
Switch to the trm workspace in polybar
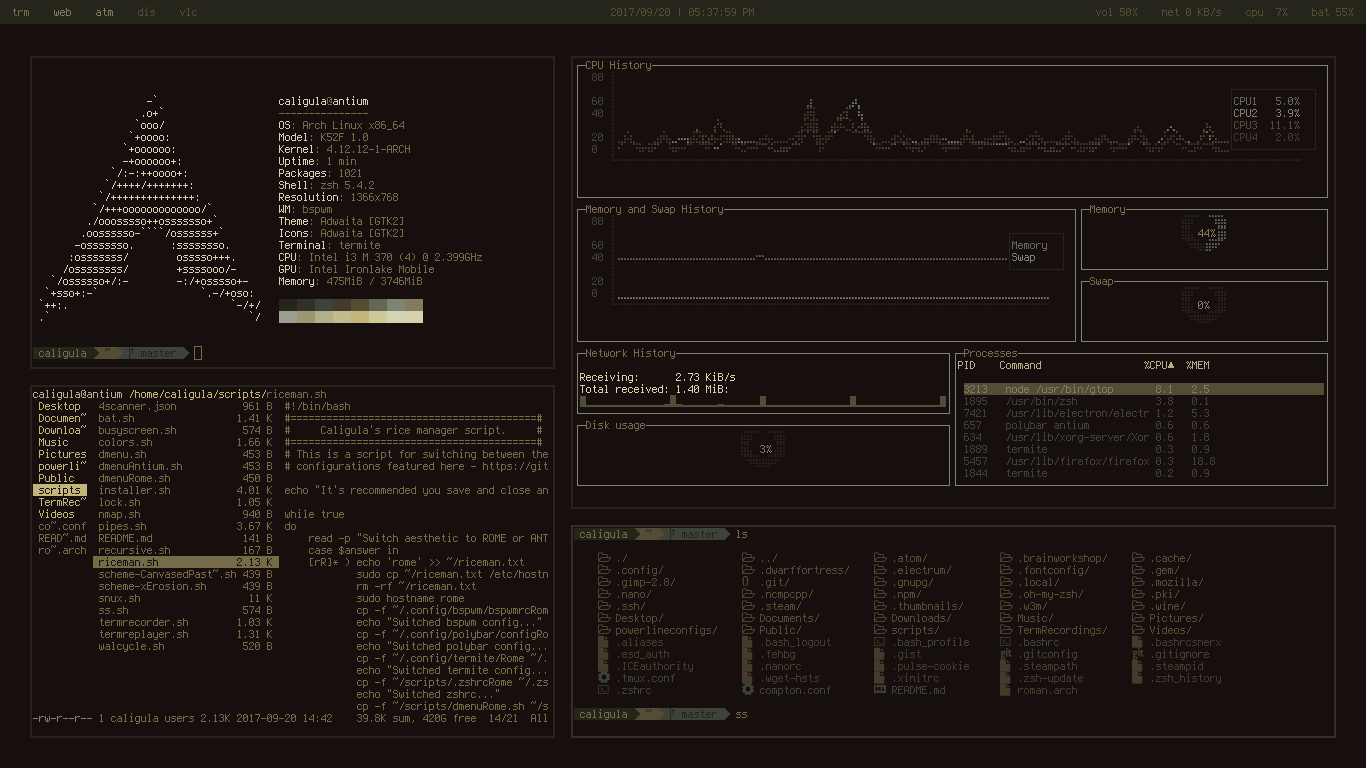pos(20,13)
